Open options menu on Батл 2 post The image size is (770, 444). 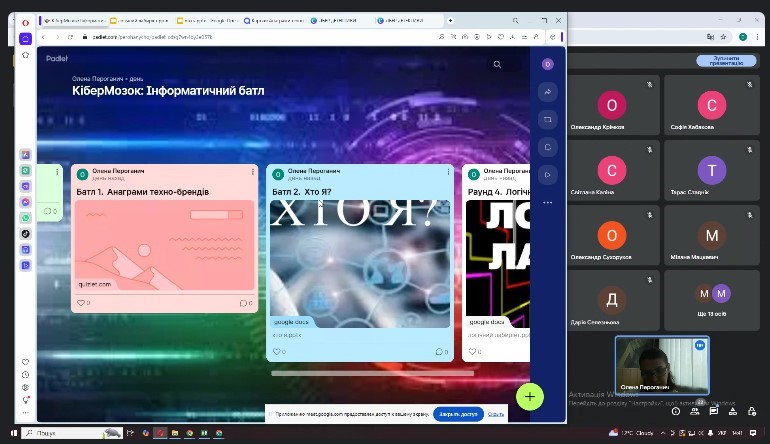point(447,173)
